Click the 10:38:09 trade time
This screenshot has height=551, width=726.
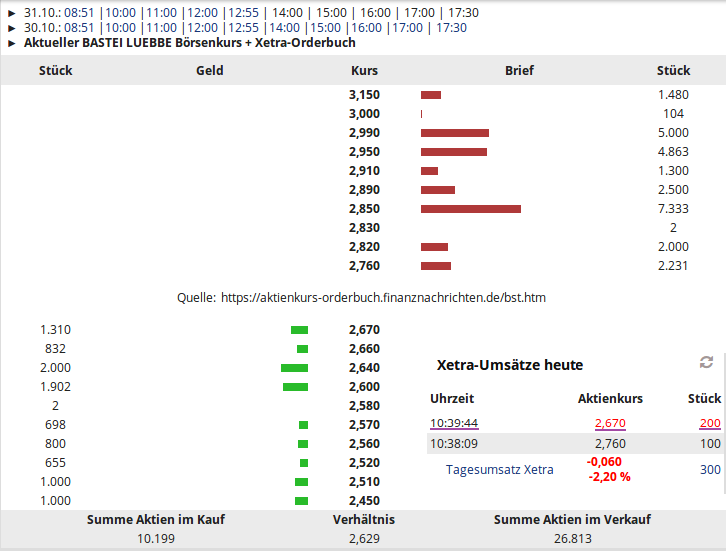(454, 444)
